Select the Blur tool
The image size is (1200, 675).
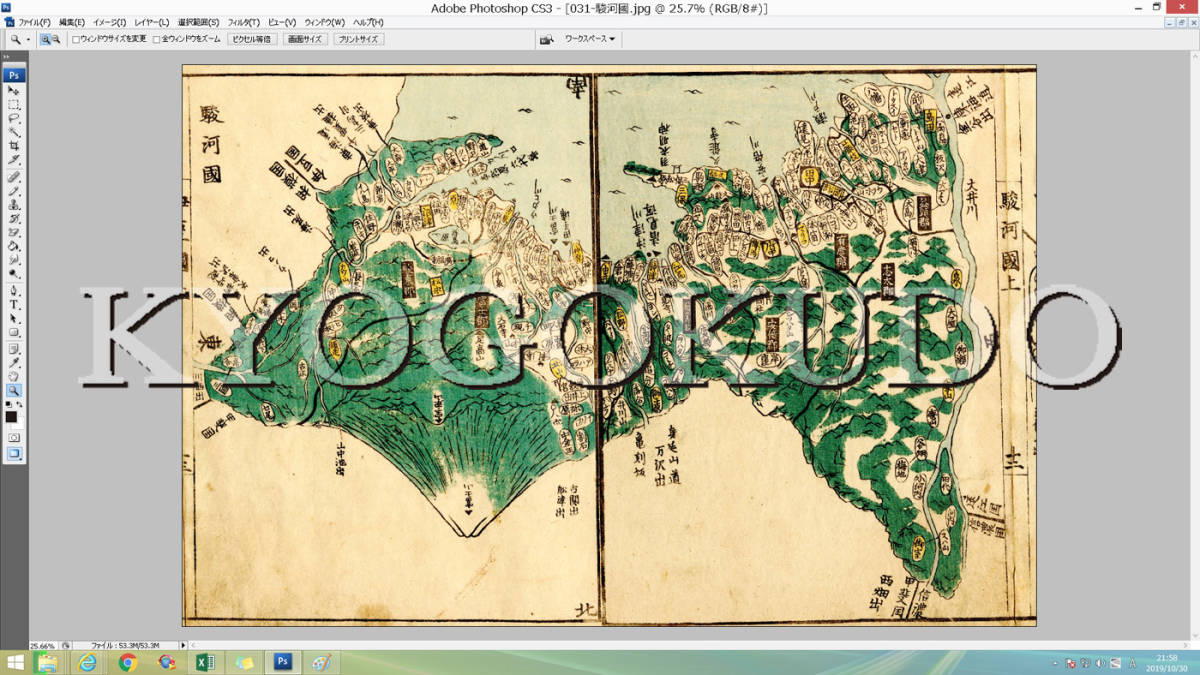[14, 260]
